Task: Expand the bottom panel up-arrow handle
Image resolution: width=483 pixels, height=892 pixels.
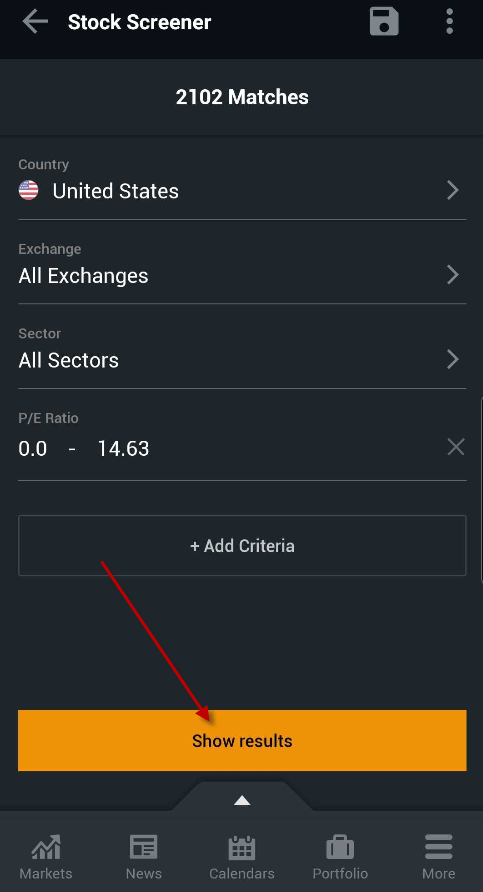Action: (x=242, y=800)
